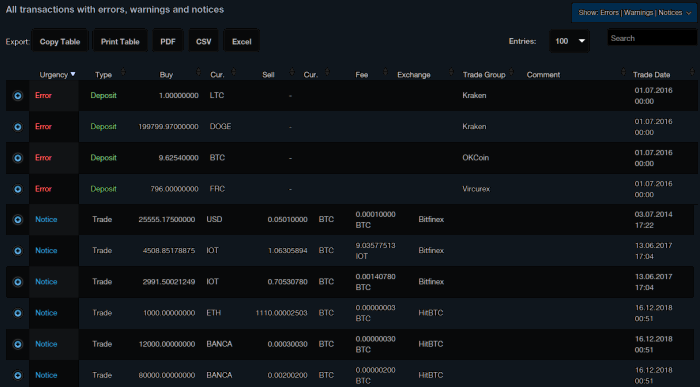Viewport: 700px width, 387px height.
Task: Open row icon for OKCoin BTC deposit
Action: coord(18,158)
